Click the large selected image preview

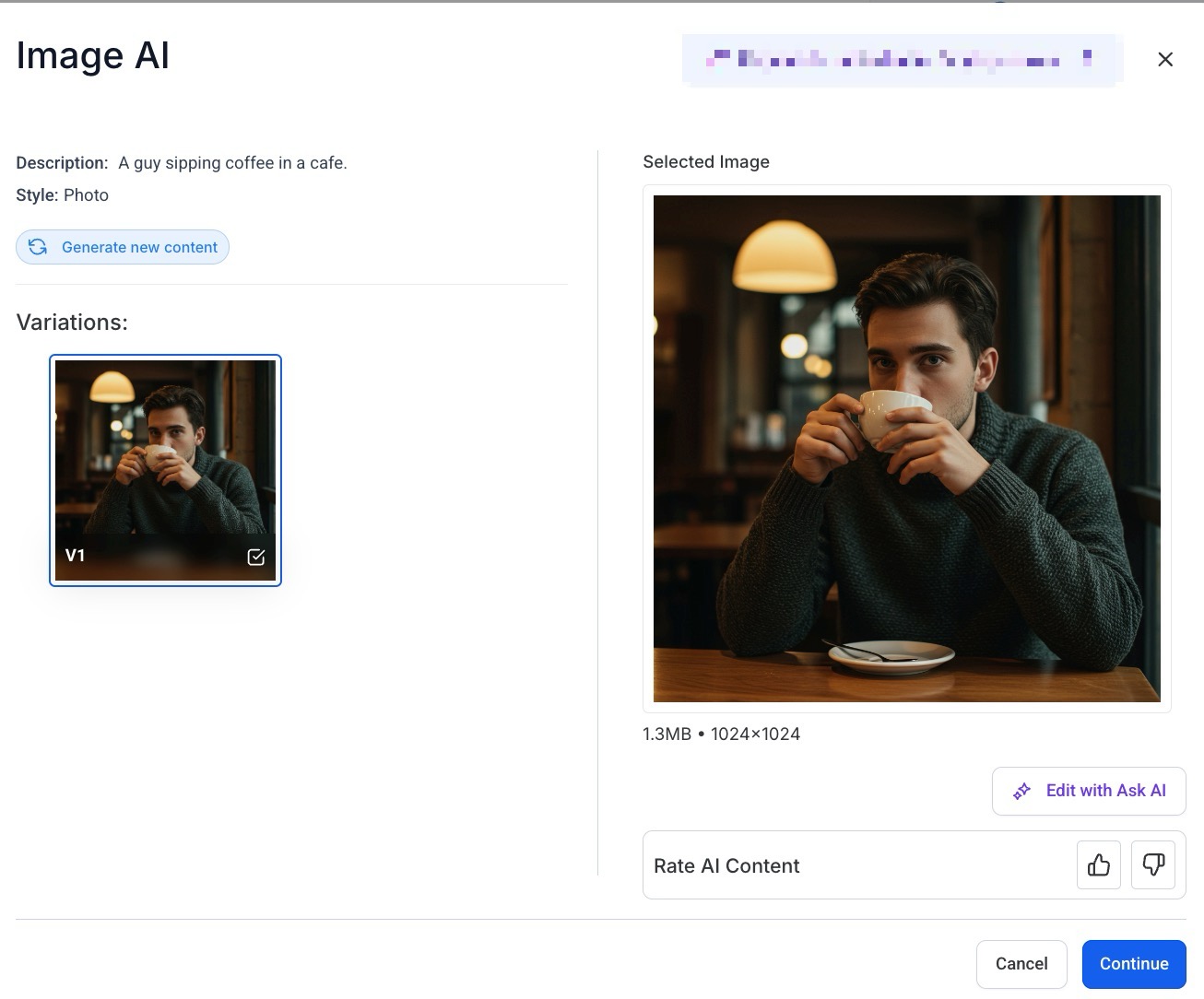click(906, 448)
